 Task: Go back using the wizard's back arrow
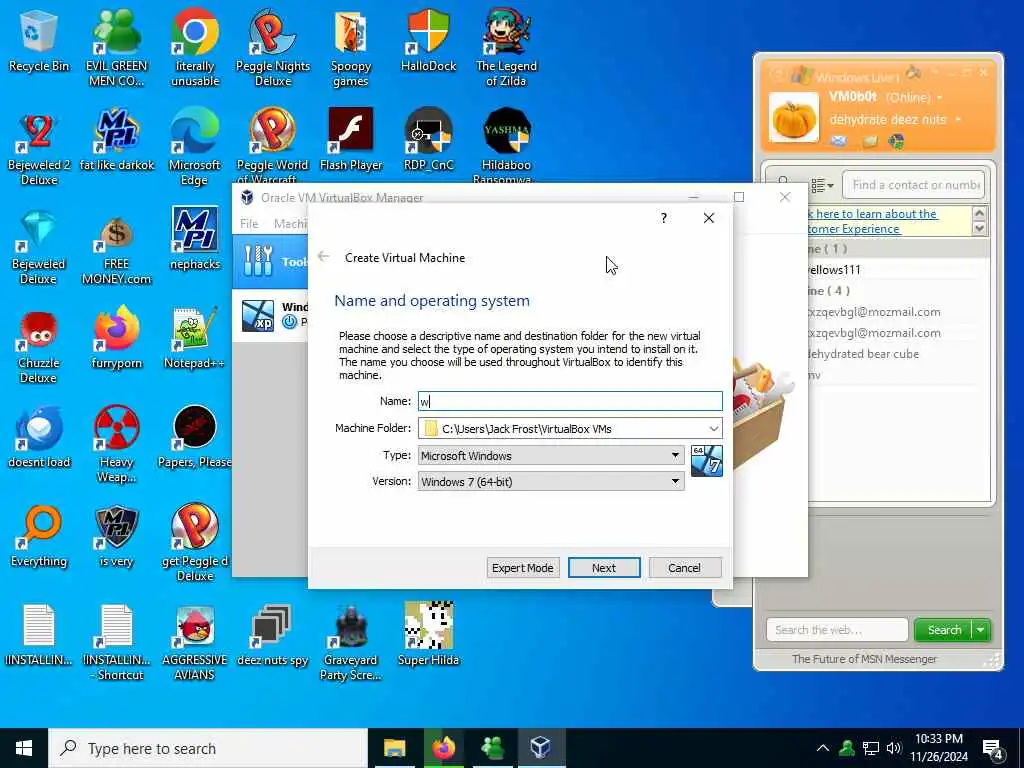point(323,257)
